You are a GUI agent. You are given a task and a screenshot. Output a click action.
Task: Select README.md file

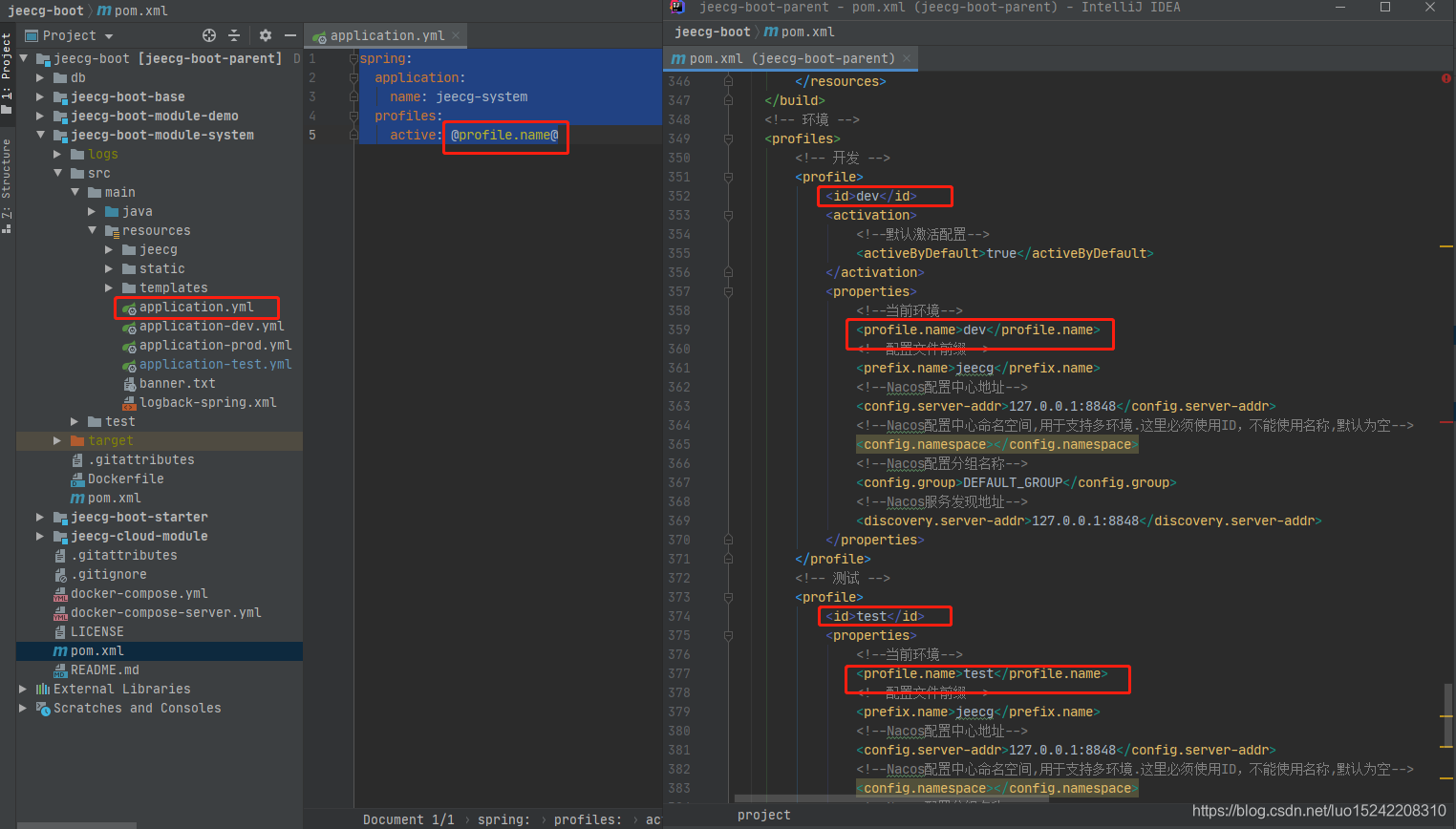96,670
